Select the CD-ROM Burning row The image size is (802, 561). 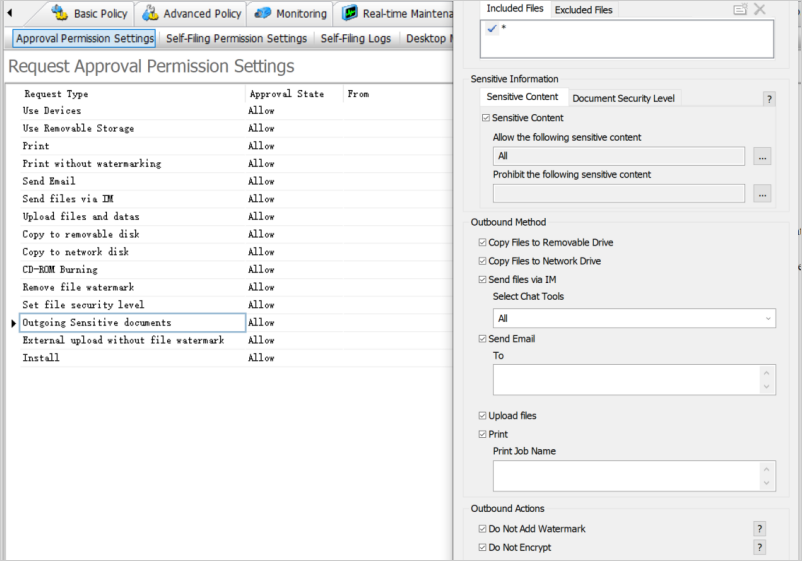click(x=235, y=270)
